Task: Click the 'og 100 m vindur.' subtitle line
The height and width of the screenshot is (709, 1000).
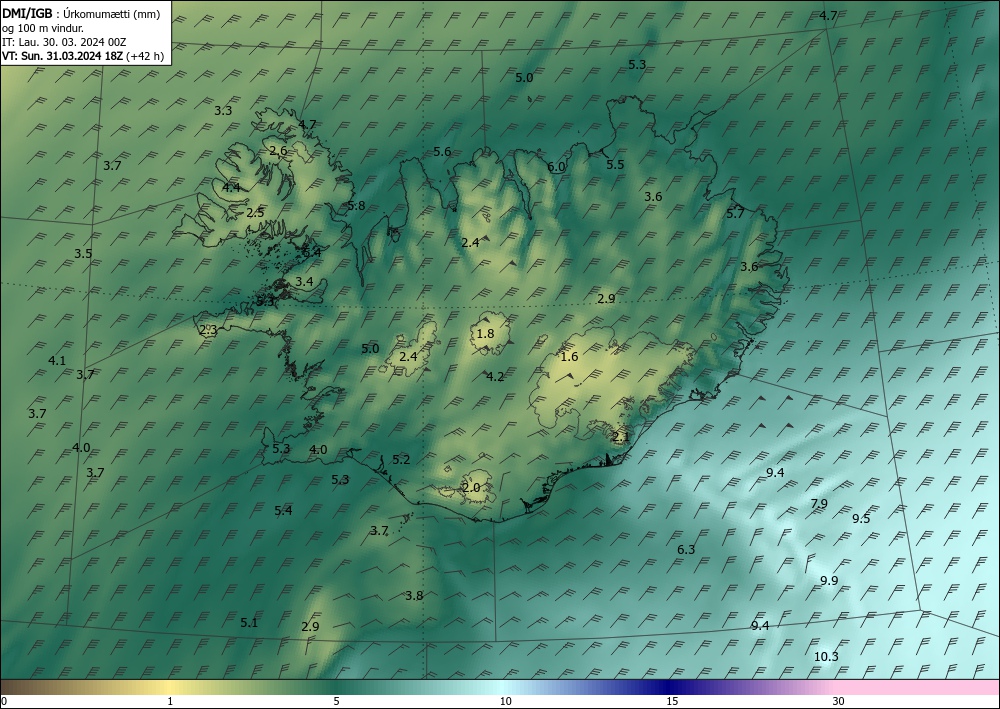Action: click(x=43, y=28)
